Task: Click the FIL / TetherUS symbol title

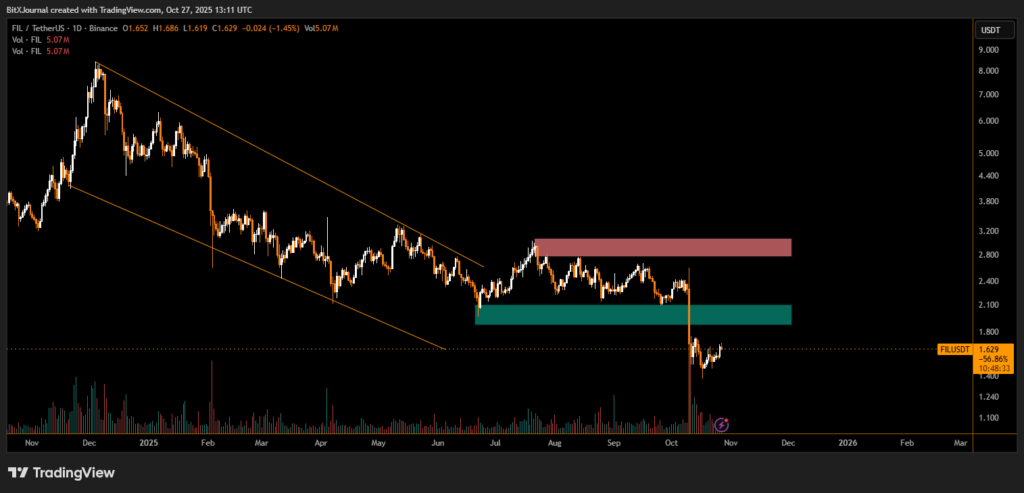Action: coord(46,29)
